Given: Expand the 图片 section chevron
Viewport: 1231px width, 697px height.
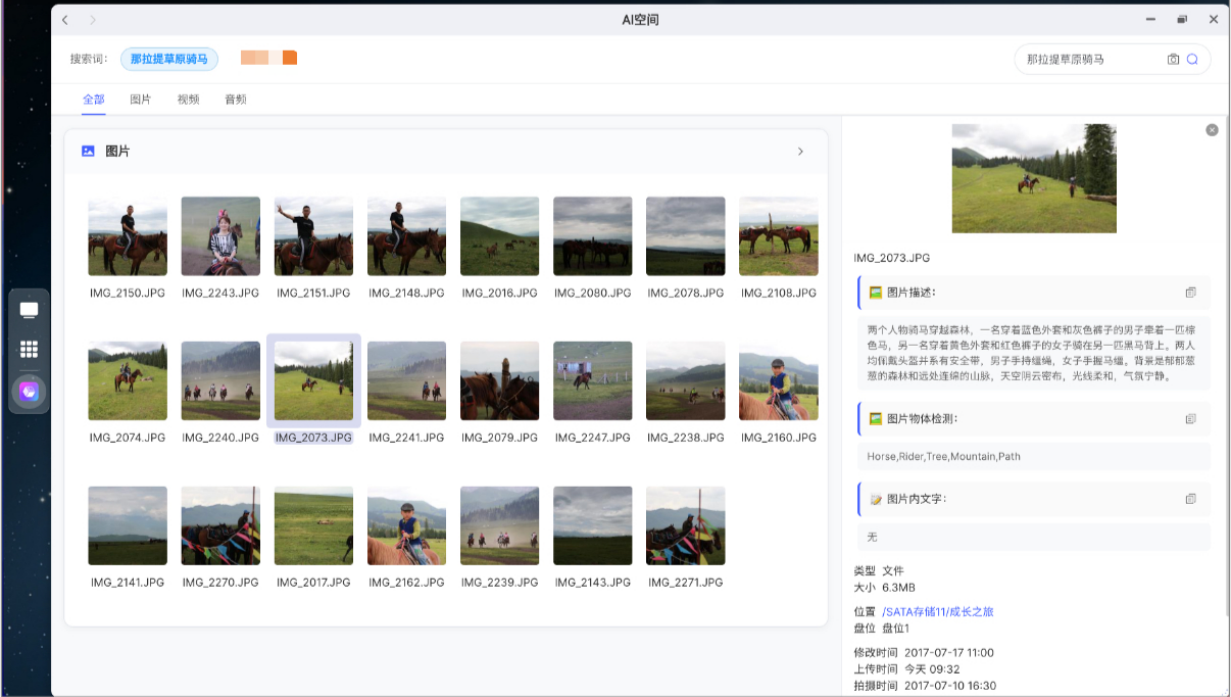Looking at the screenshot, I should pyautogui.click(x=800, y=152).
